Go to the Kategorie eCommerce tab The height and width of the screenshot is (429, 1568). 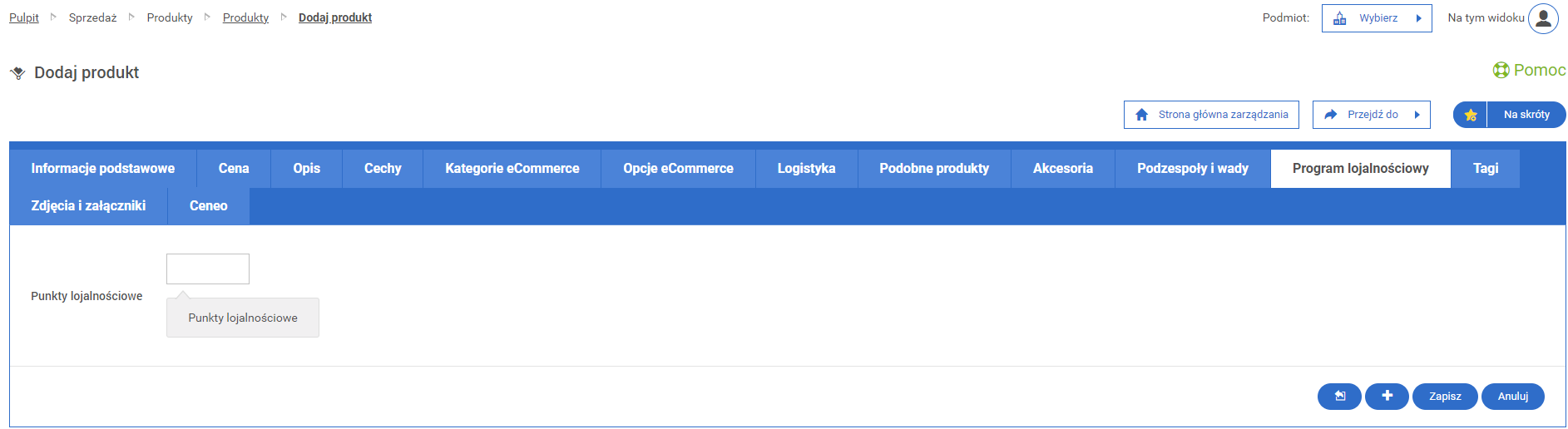pos(512,169)
